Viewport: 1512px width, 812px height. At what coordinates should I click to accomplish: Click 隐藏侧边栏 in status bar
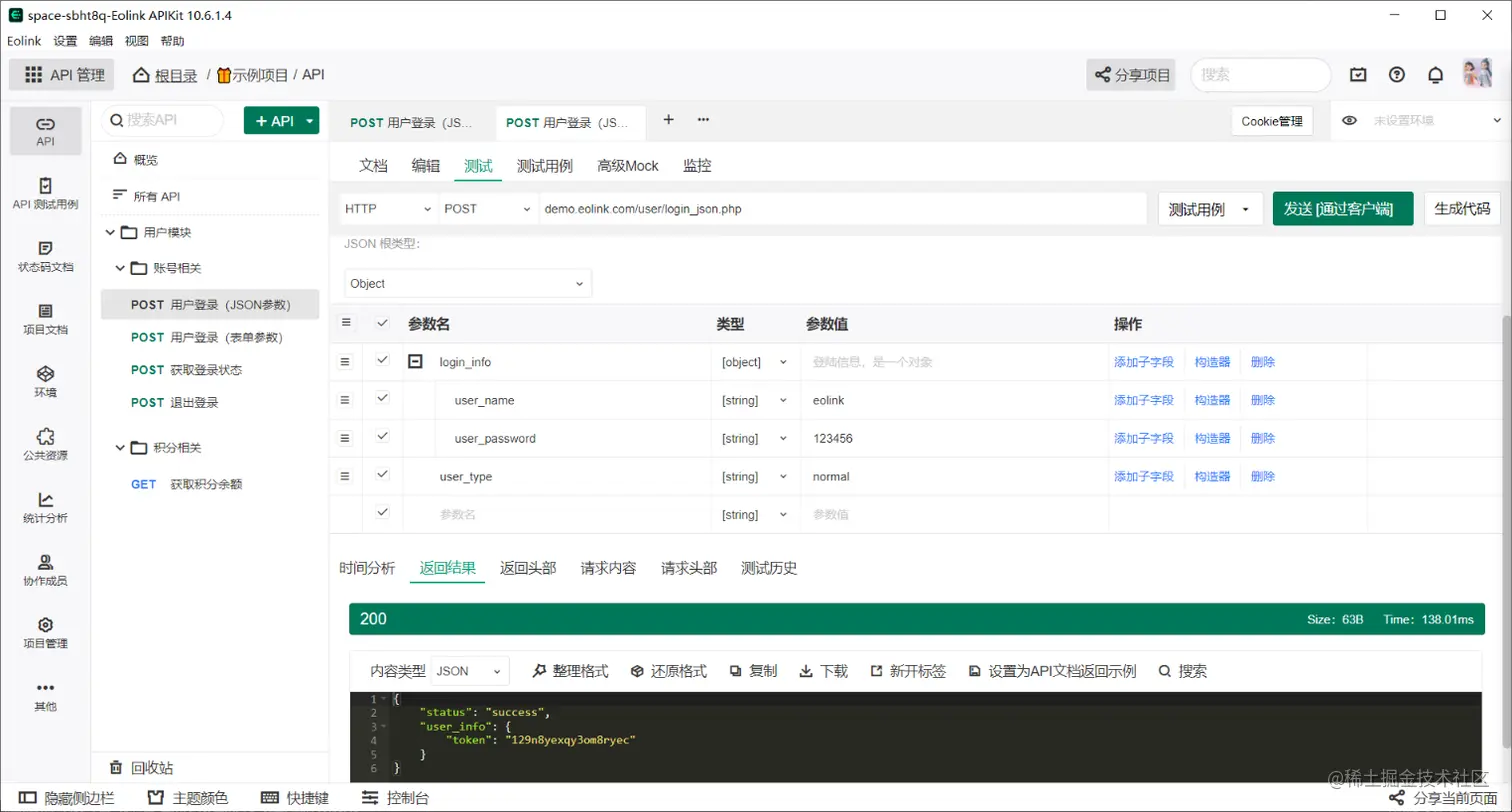click(x=67, y=798)
